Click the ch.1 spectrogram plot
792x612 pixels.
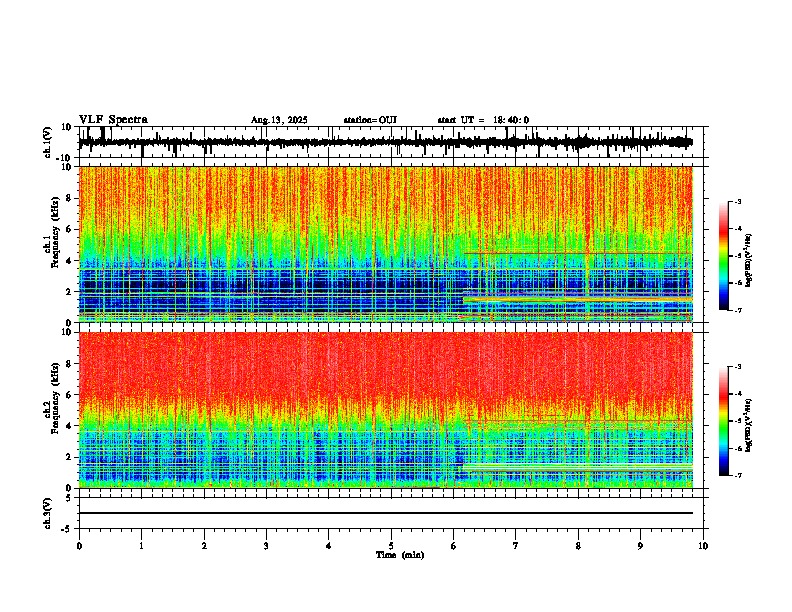[x=386, y=244]
